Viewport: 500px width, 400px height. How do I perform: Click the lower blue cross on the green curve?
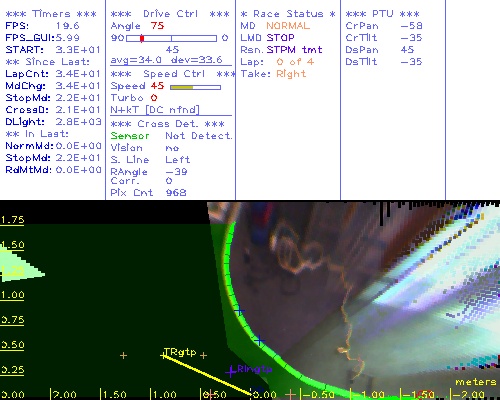coord(259,341)
